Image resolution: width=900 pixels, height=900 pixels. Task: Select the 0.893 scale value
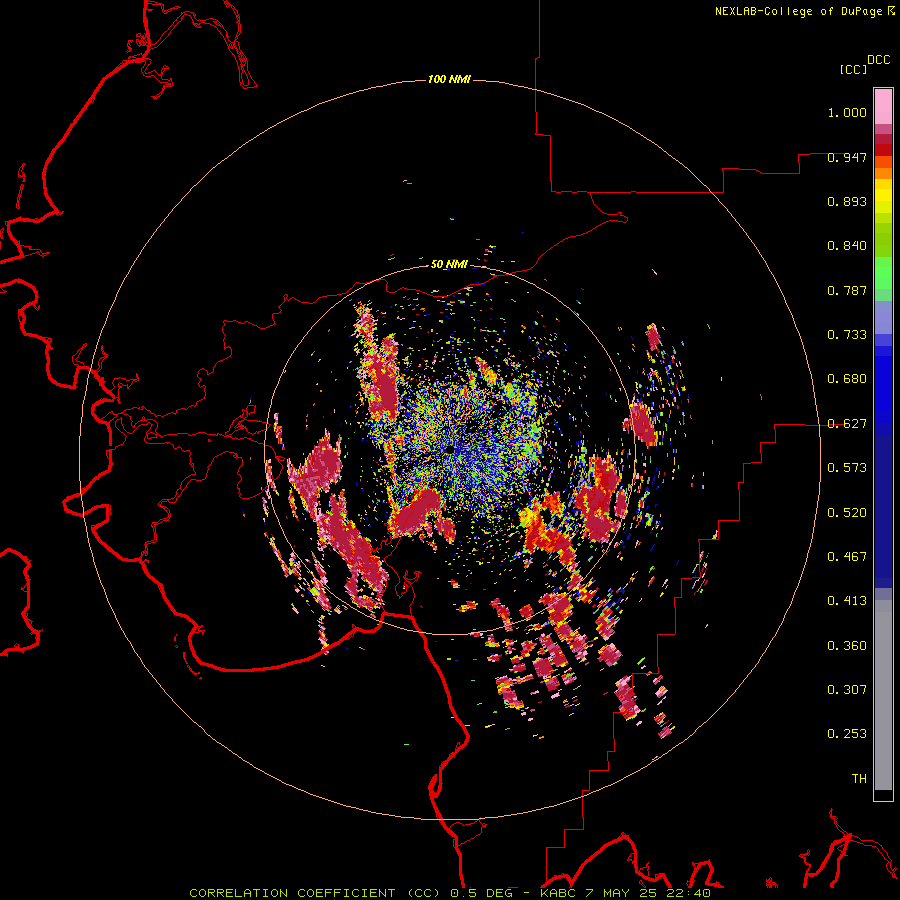pyautogui.click(x=847, y=201)
